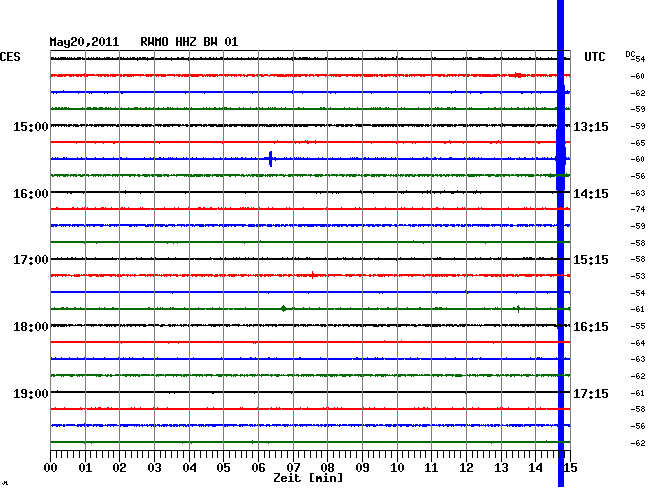Click the green diamond event near minute 07

(284, 308)
